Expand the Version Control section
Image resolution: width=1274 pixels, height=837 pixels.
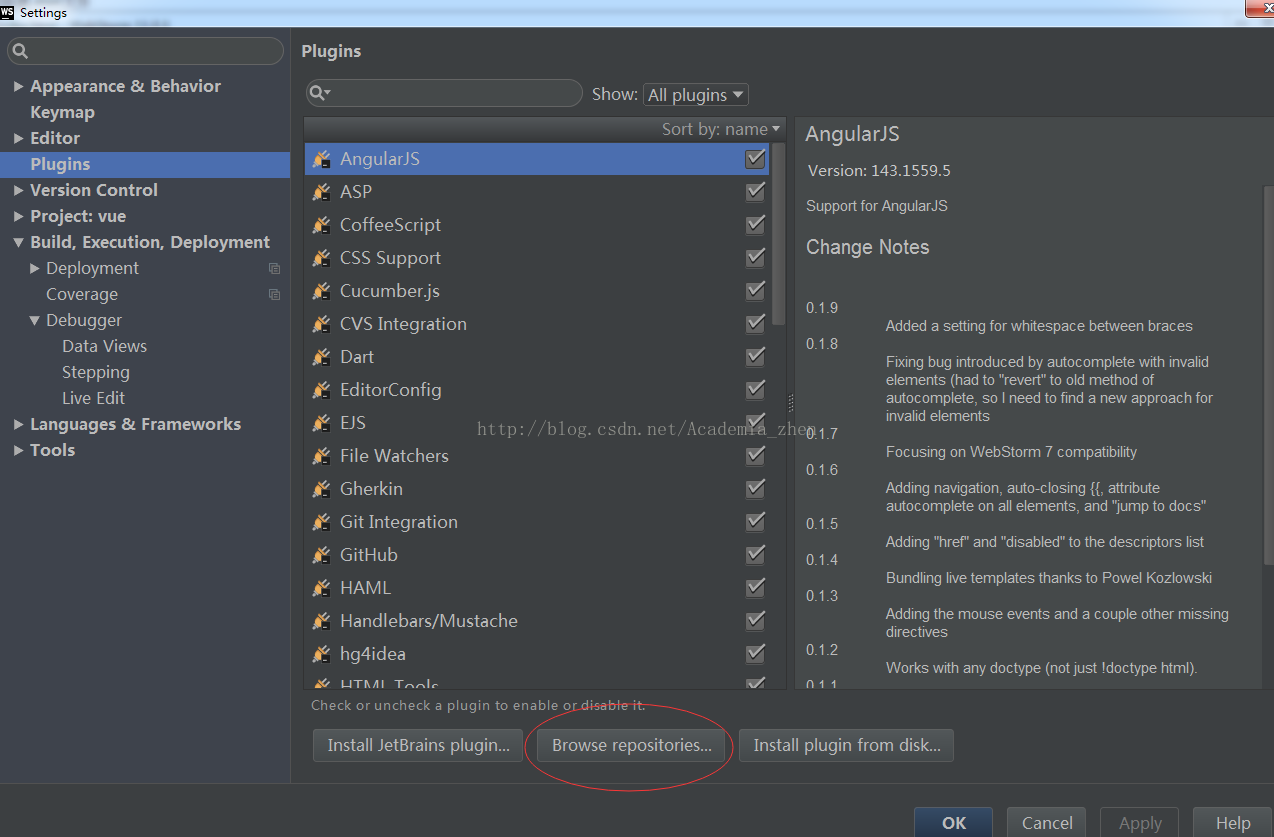tap(18, 190)
